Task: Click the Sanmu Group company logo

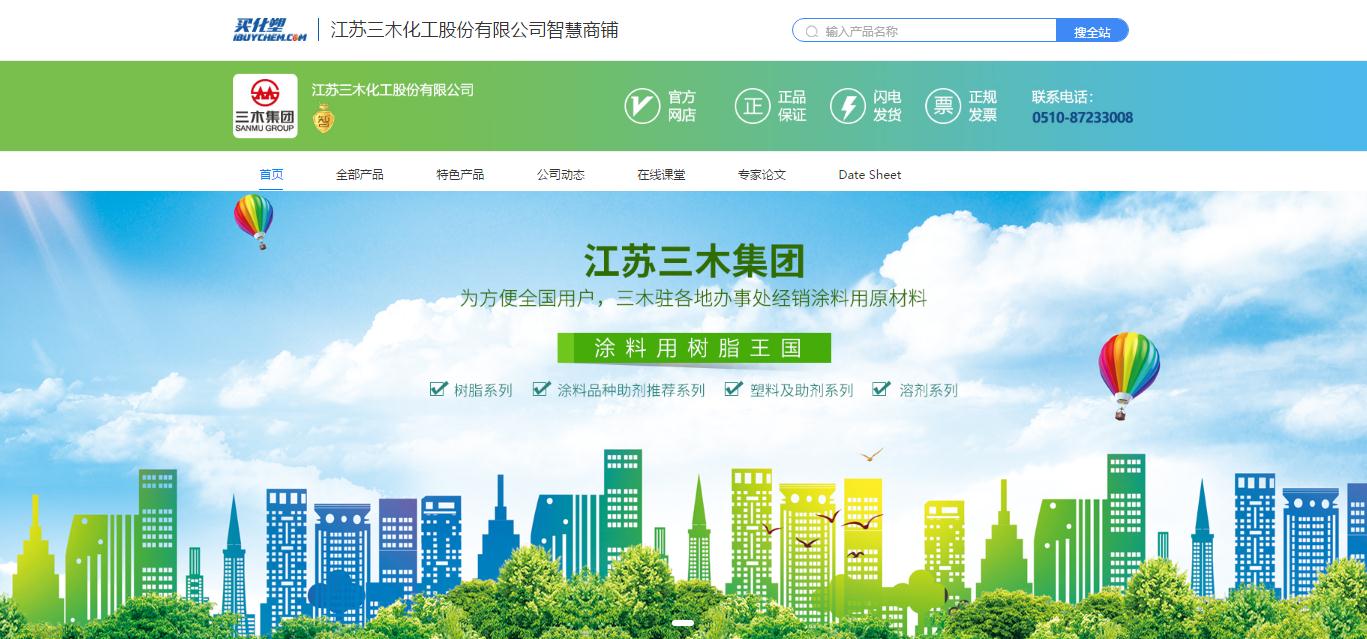Action: [x=265, y=106]
